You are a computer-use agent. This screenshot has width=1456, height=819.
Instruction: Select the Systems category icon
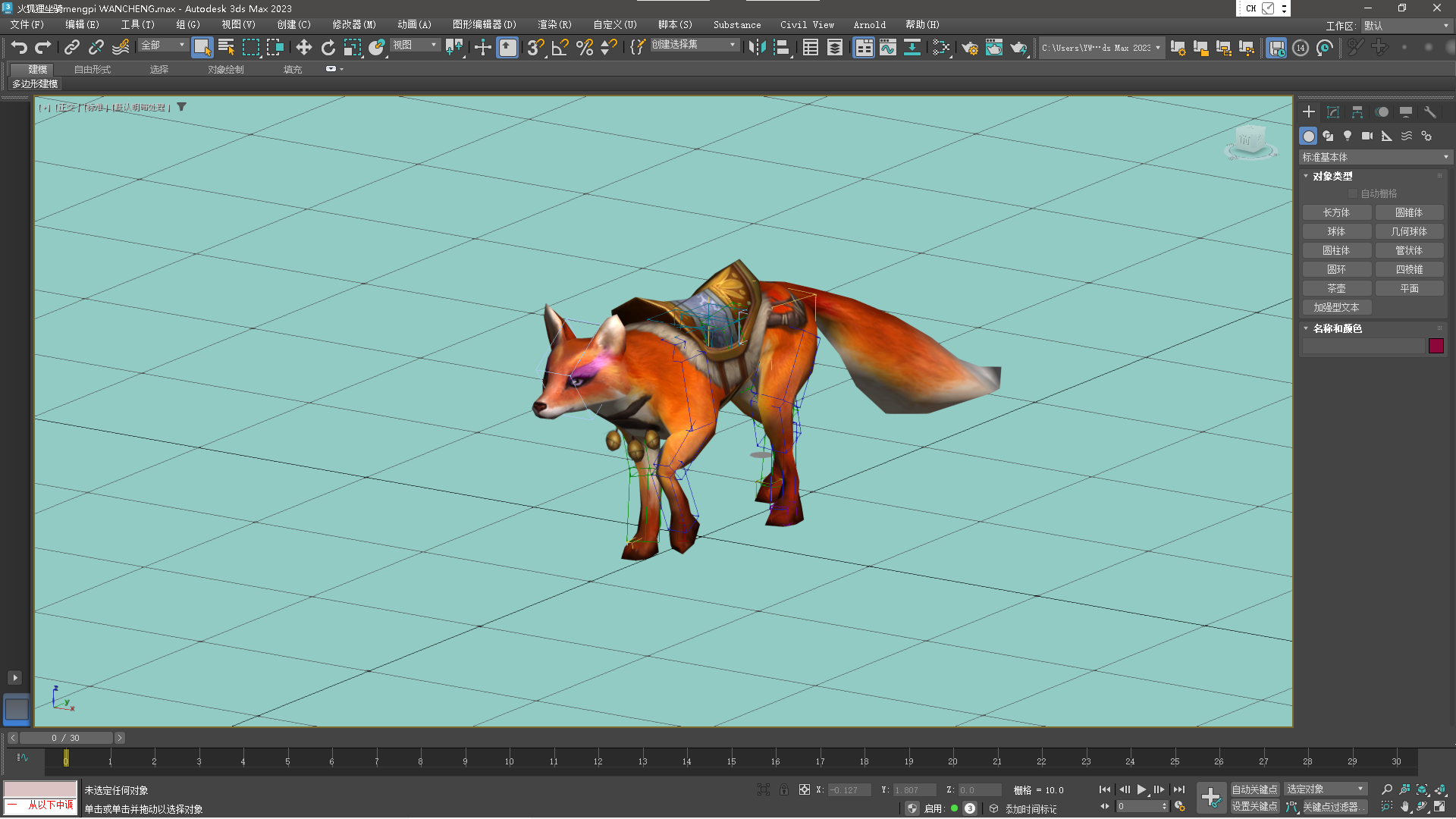[x=1426, y=136]
